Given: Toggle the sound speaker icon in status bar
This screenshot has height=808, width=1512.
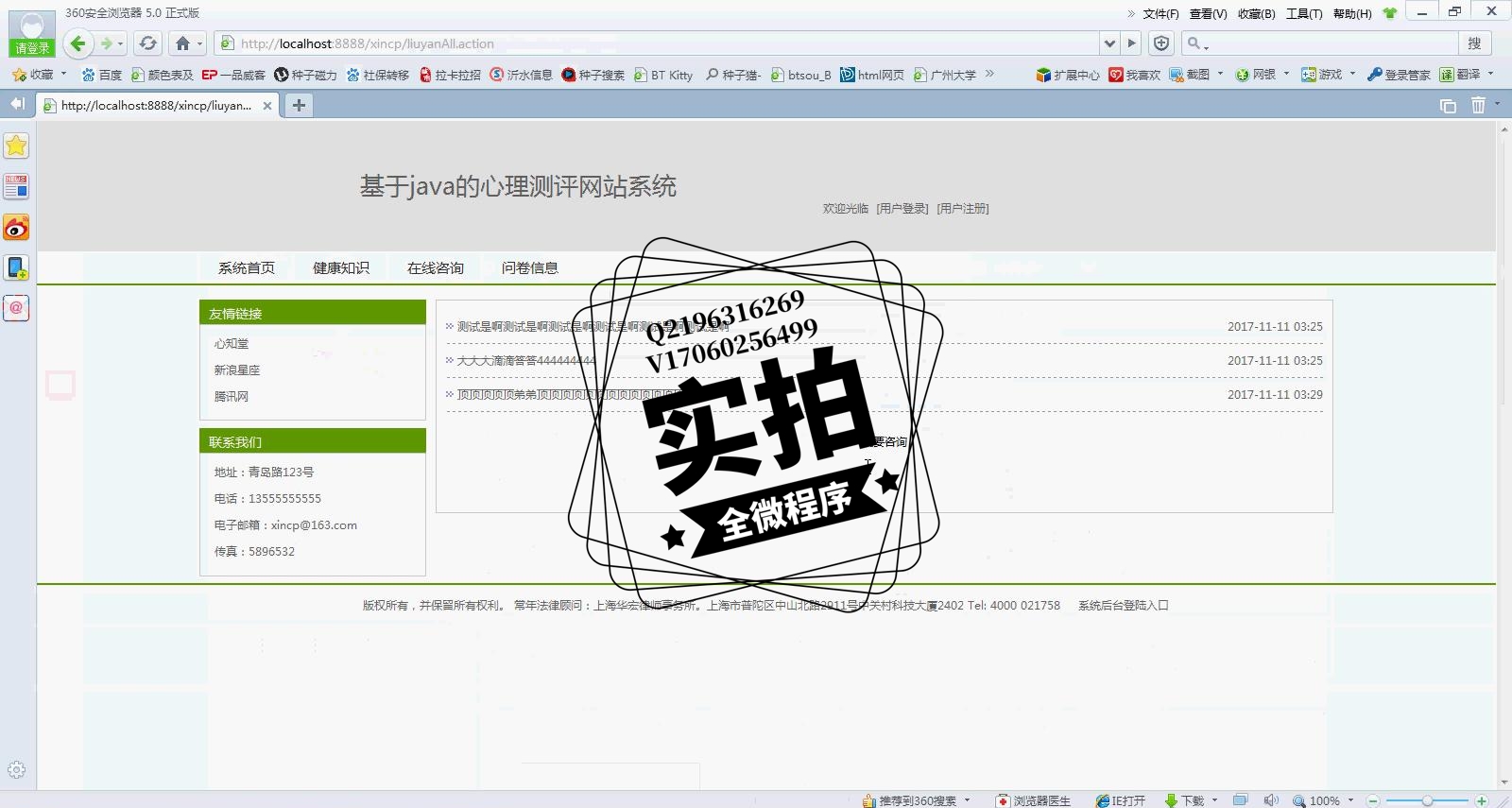Looking at the screenshot, I should 1271,800.
